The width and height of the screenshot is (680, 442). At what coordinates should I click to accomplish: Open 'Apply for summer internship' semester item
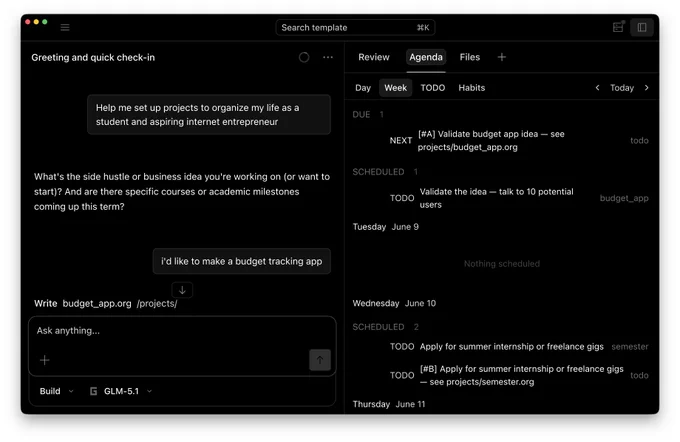pyautogui.click(x=512, y=347)
